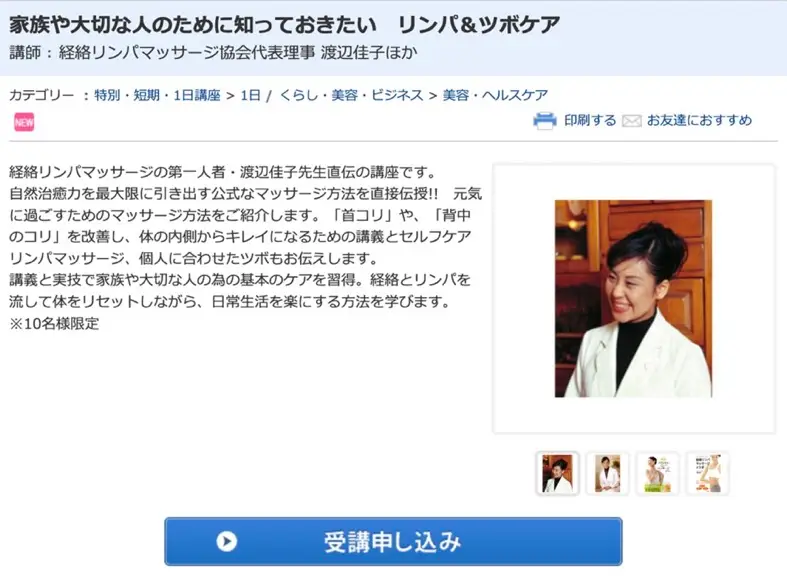Open the 1日 category link
The height and width of the screenshot is (585, 787).
click(x=250, y=95)
